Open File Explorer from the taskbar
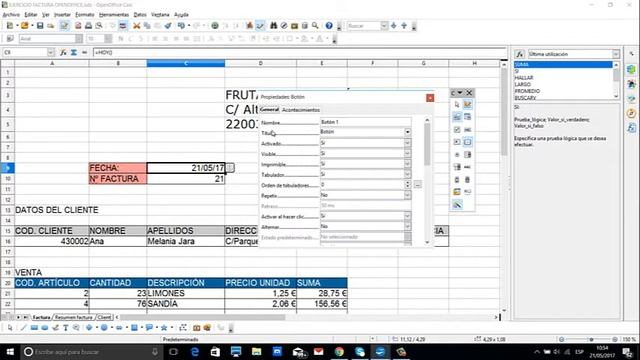 256,351
